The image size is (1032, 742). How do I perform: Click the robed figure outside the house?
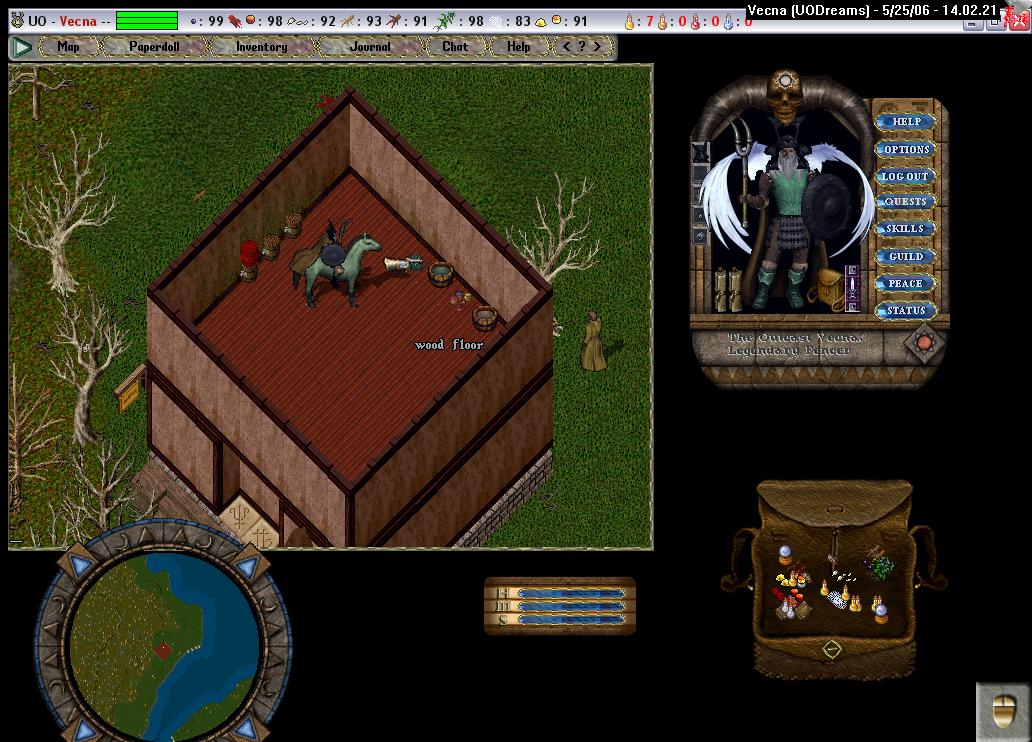[x=594, y=341]
